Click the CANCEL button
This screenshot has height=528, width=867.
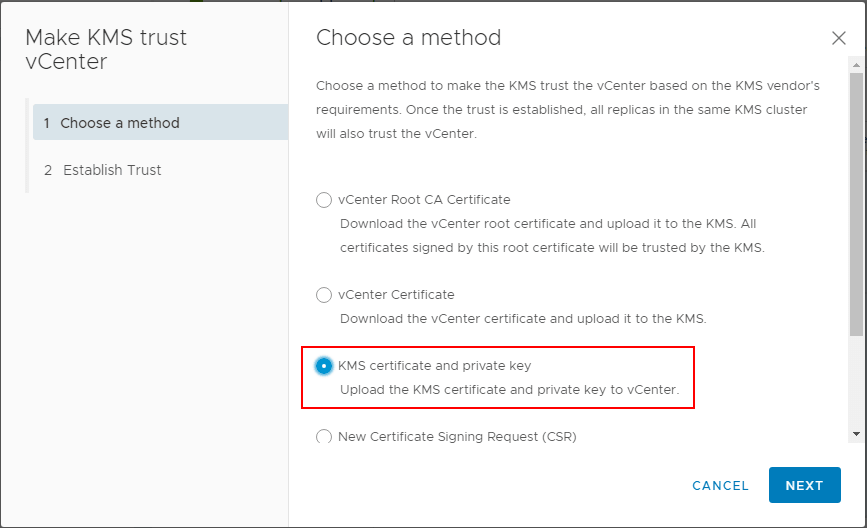[x=720, y=485]
